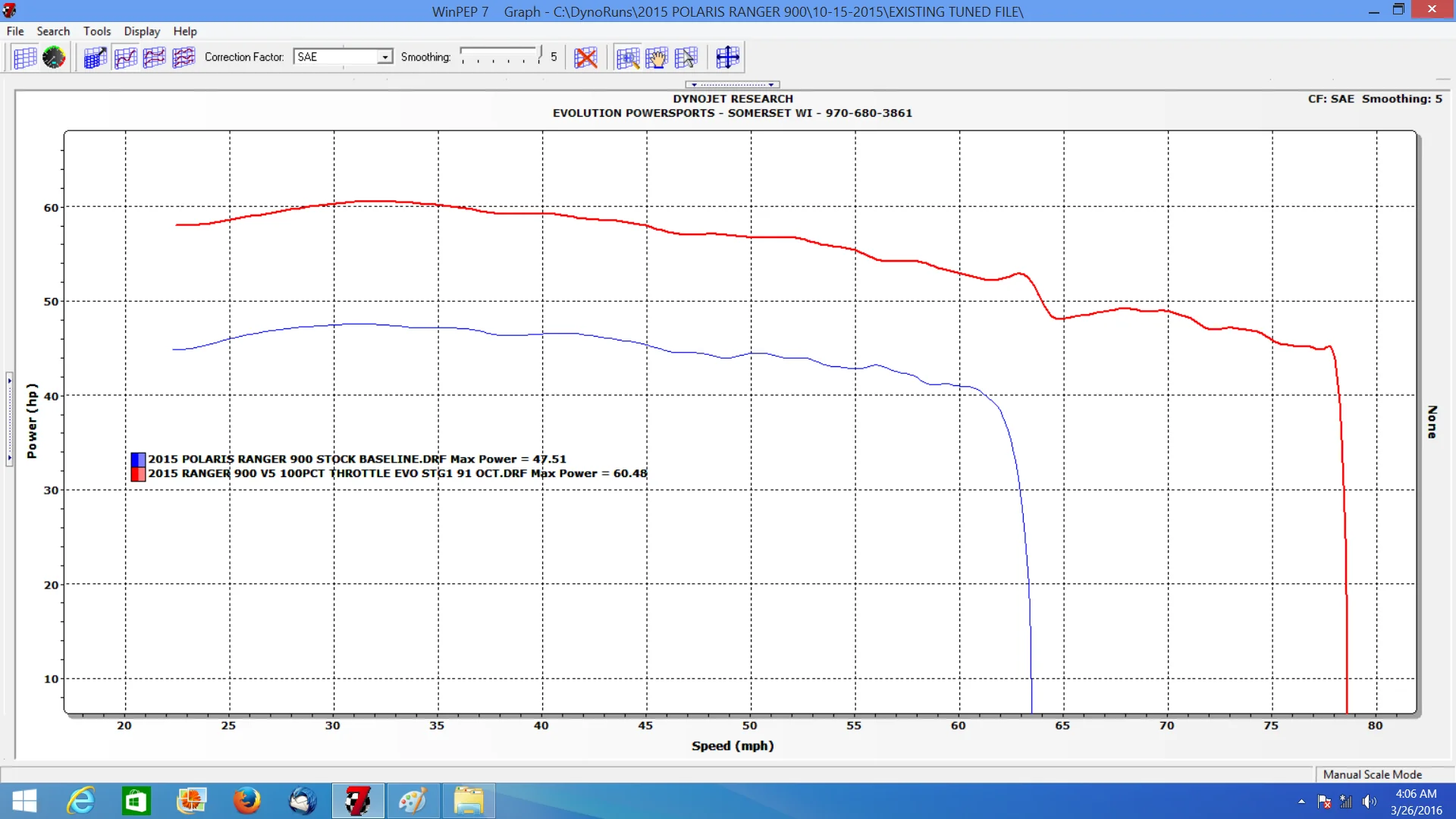This screenshot has width=1456, height=819.
Task: Open Firefox from the taskbar
Action: point(246,801)
